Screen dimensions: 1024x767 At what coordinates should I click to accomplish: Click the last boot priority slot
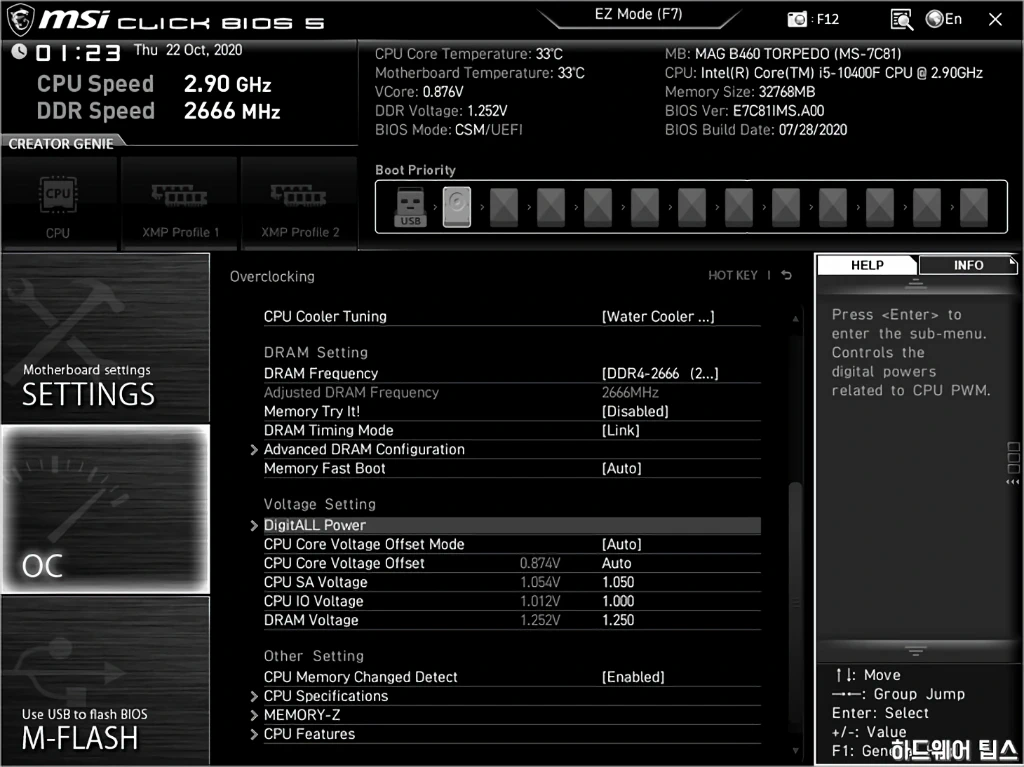(974, 207)
